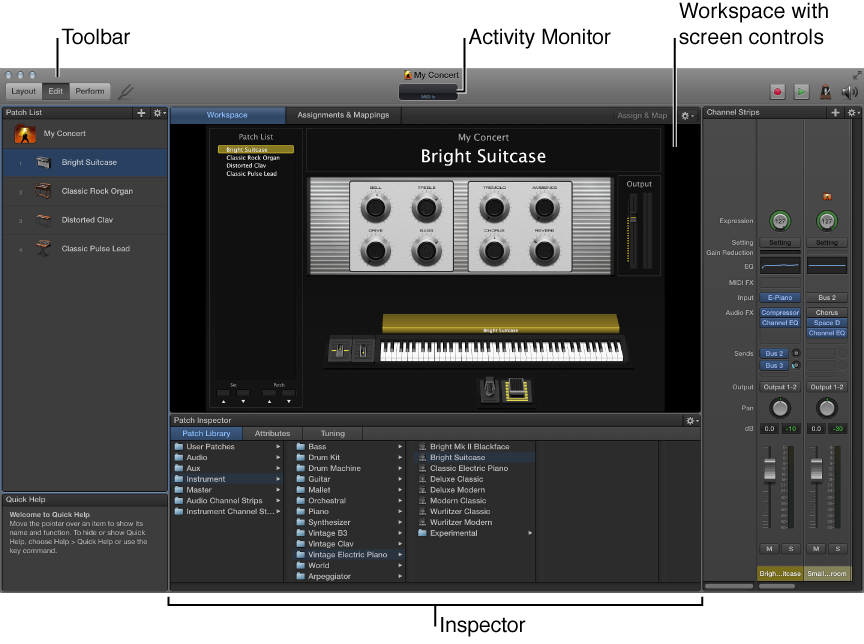The height and width of the screenshot is (644, 864).
Task: Switch to the Assignments & Mappings tab
Action: [x=342, y=115]
